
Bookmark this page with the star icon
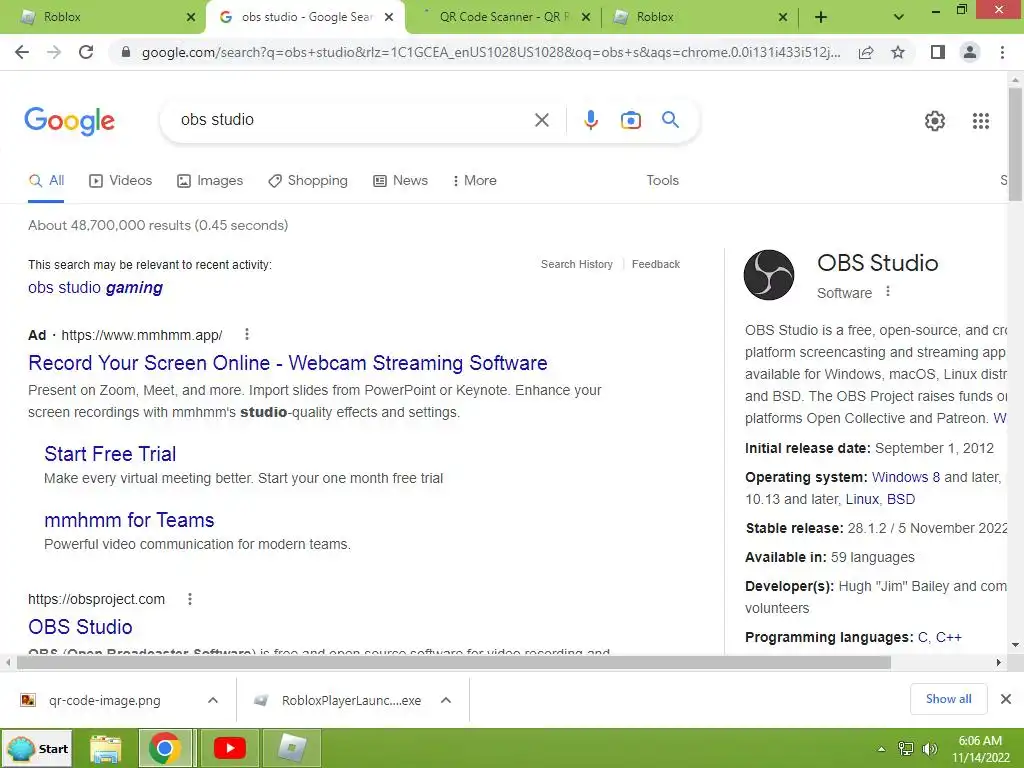pos(898,52)
